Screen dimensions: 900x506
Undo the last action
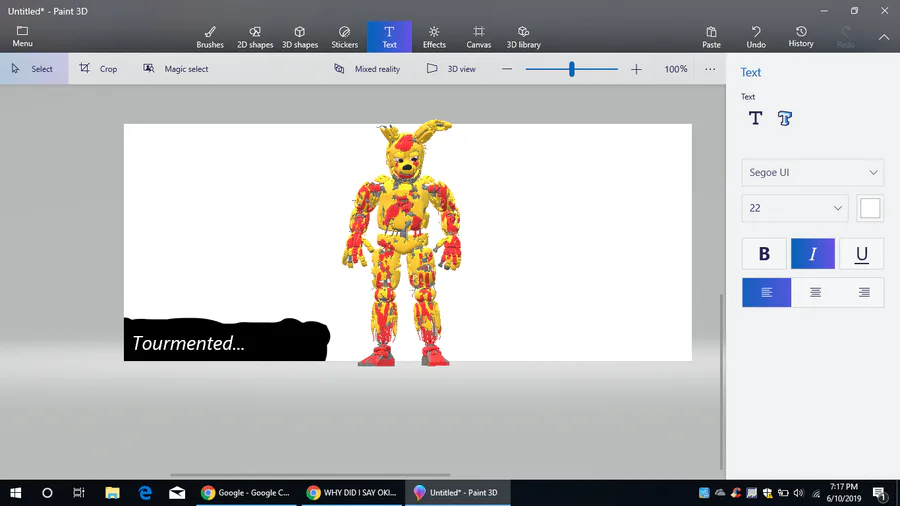[x=756, y=37]
